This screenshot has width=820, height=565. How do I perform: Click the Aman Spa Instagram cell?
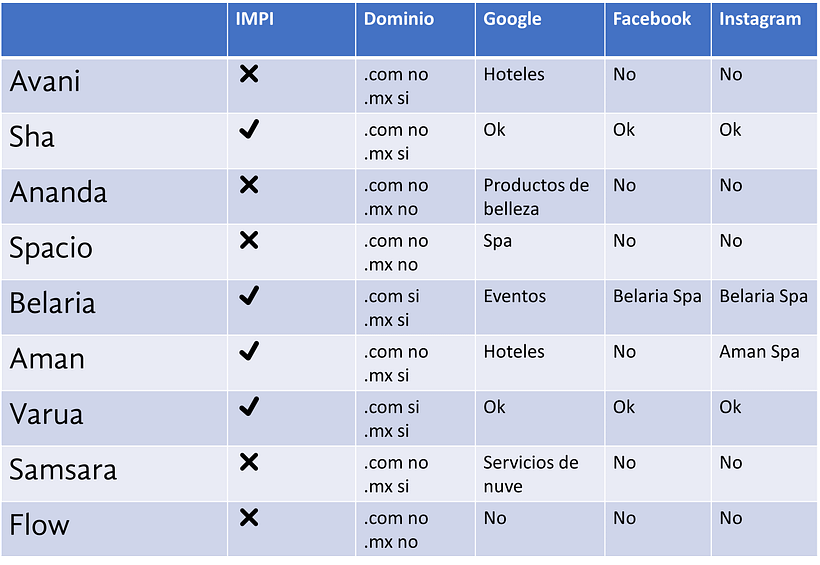(764, 363)
